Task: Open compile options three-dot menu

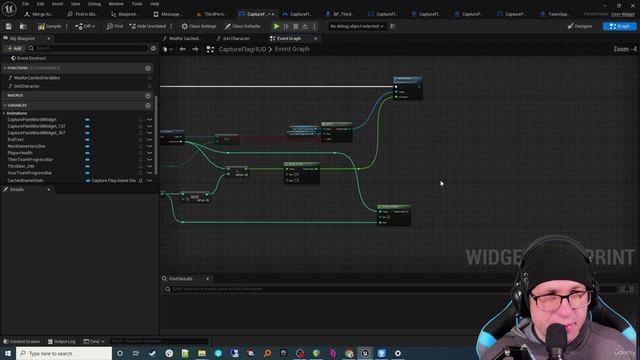Action: 67,26
